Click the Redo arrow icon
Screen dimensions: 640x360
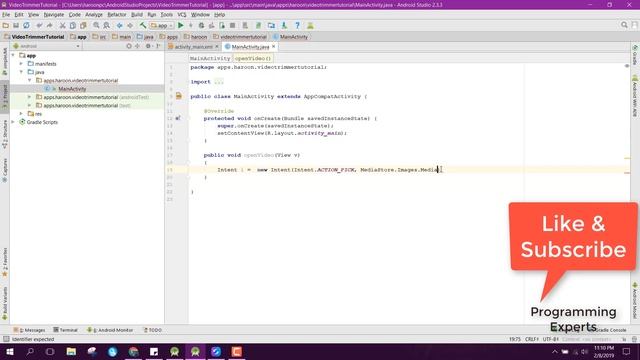[x=50, y=25]
